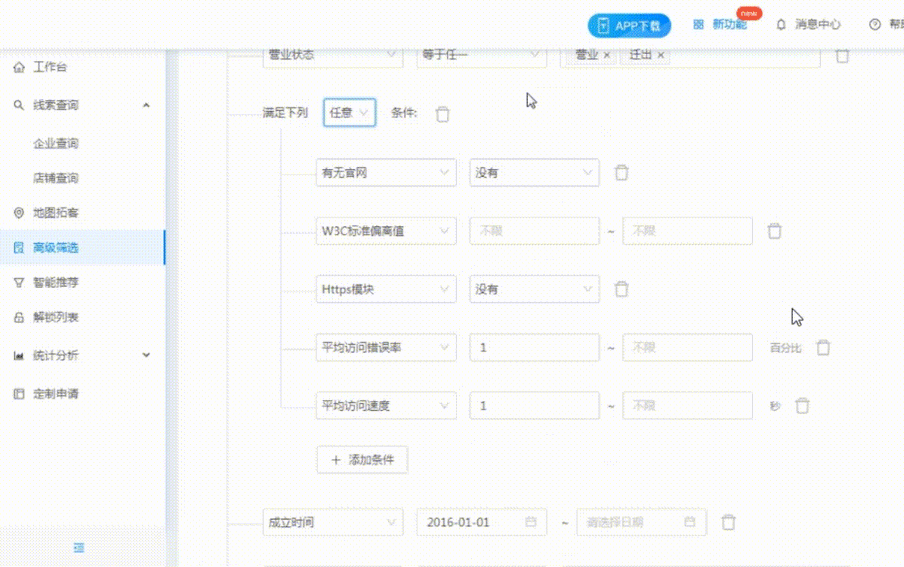Screen dimensions: 904x567
Task: Click 平均访问错误率 maximum value field
Action: tap(687, 347)
